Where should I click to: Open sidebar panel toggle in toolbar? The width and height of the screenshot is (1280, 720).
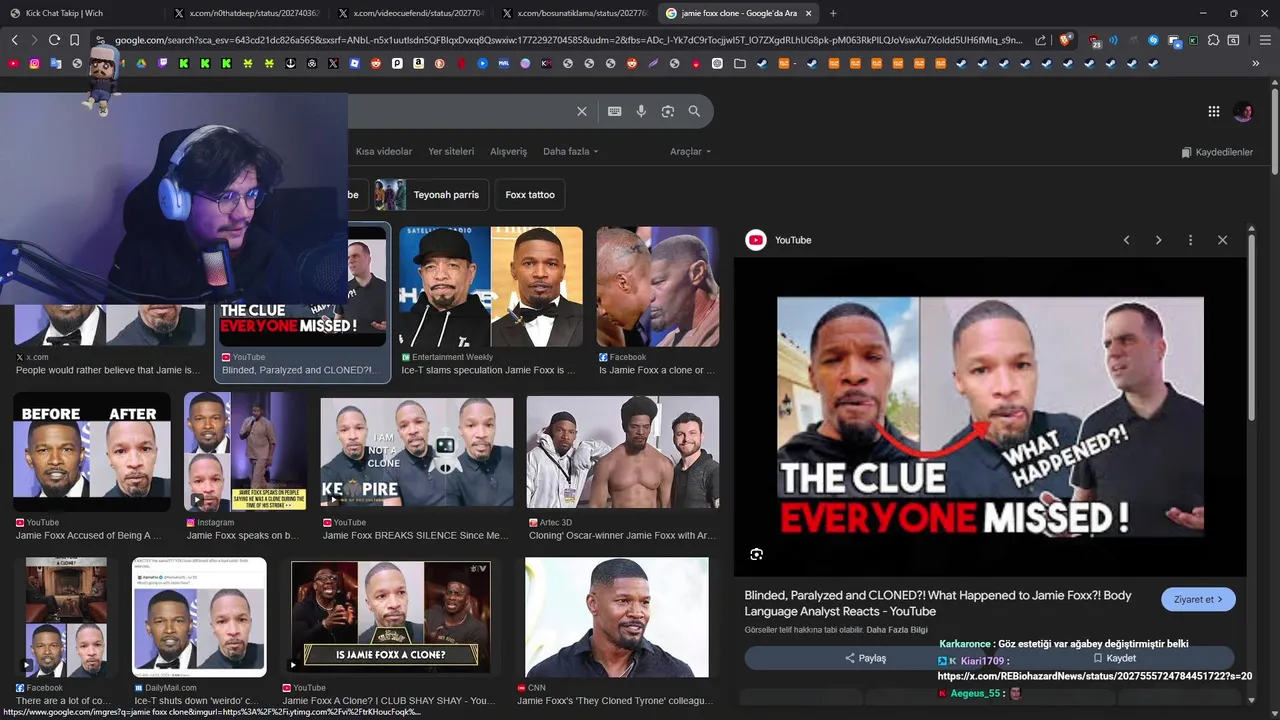[1234, 40]
